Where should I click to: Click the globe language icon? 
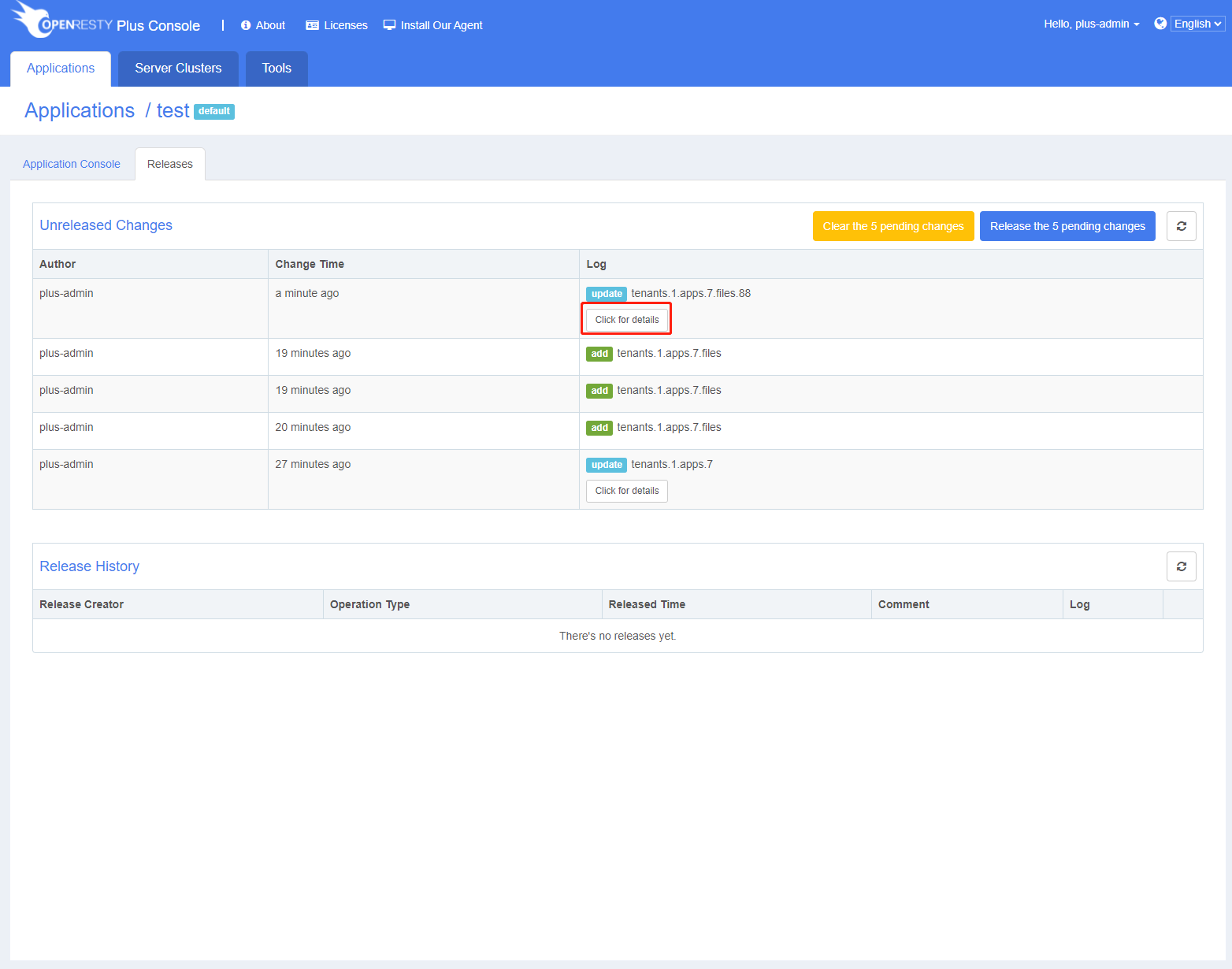[1160, 24]
